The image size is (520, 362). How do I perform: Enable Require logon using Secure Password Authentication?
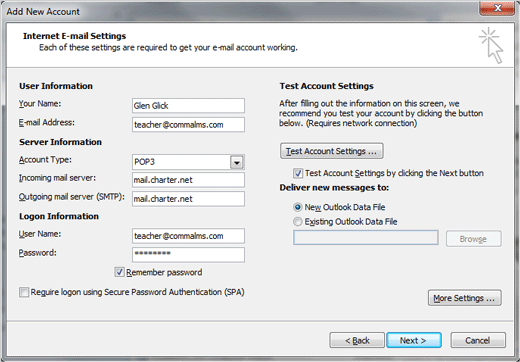pyautogui.click(x=24, y=292)
